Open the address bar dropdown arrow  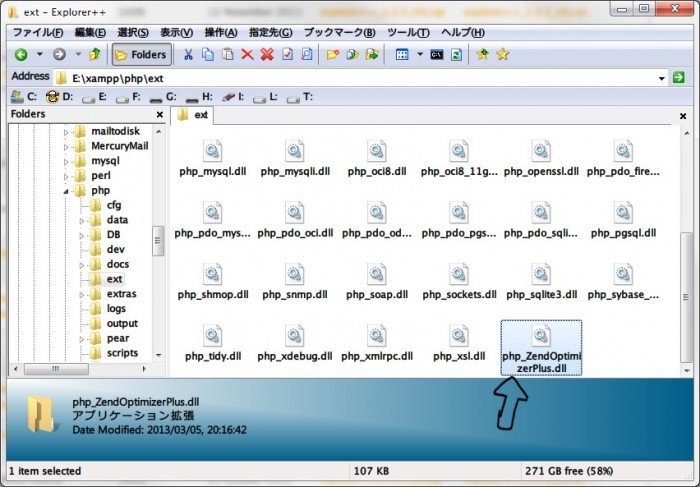coord(662,77)
